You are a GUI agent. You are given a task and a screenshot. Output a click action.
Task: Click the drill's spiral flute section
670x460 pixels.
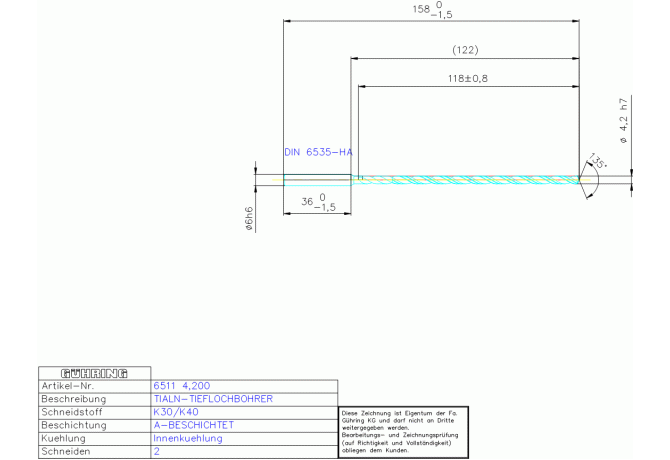pos(465,180)
